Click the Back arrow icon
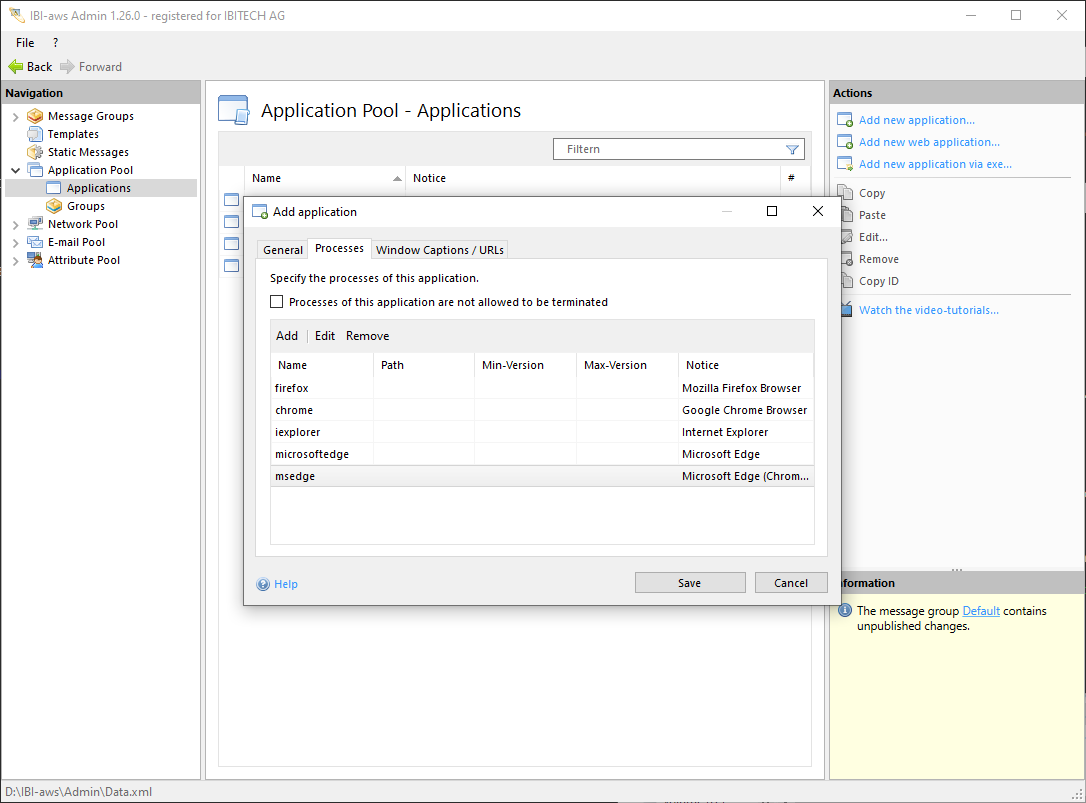This screenshot has width=1086, height=803. point(15,67)
